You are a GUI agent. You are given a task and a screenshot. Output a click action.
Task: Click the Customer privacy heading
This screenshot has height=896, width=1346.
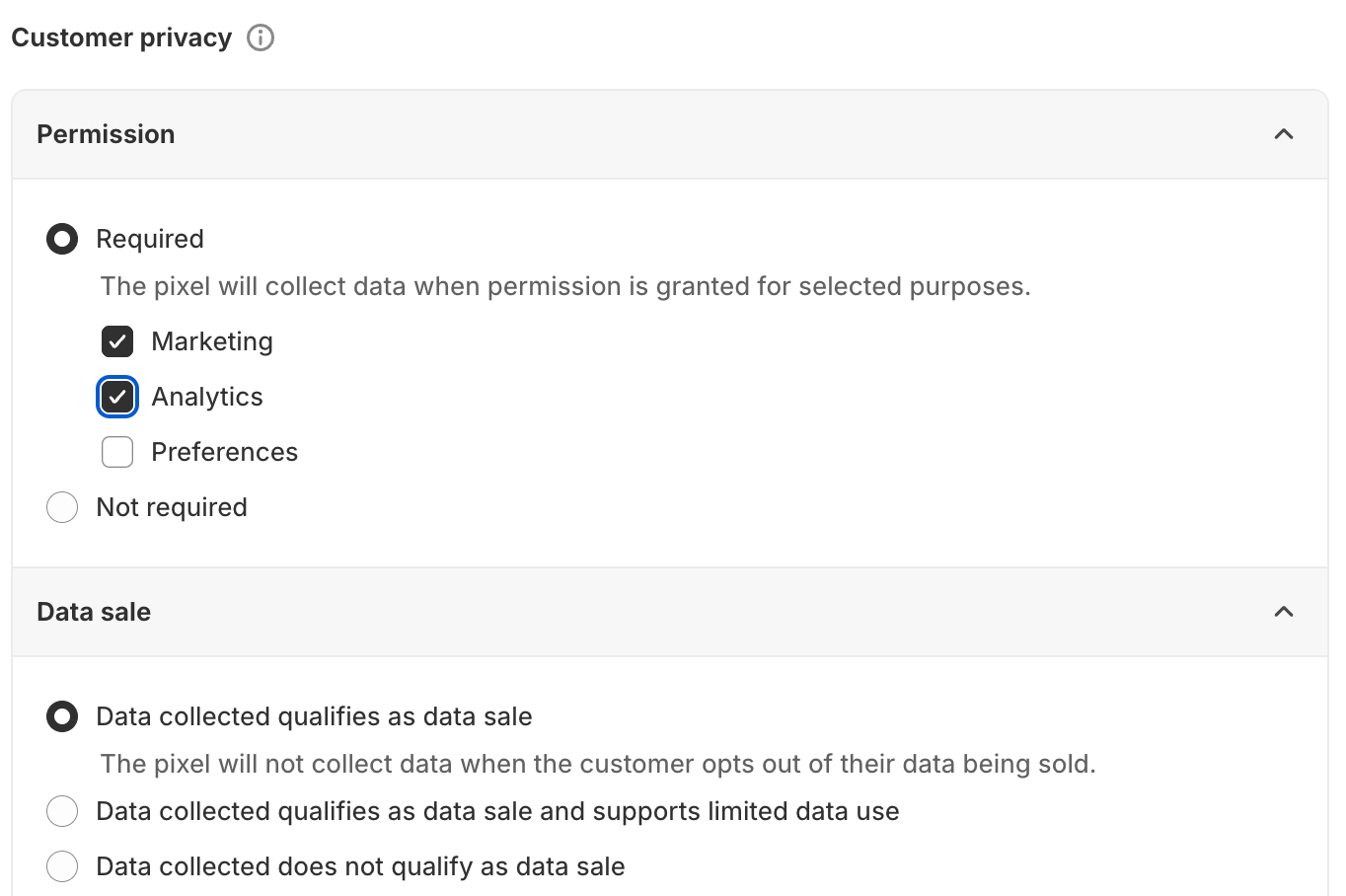point(121,37)
